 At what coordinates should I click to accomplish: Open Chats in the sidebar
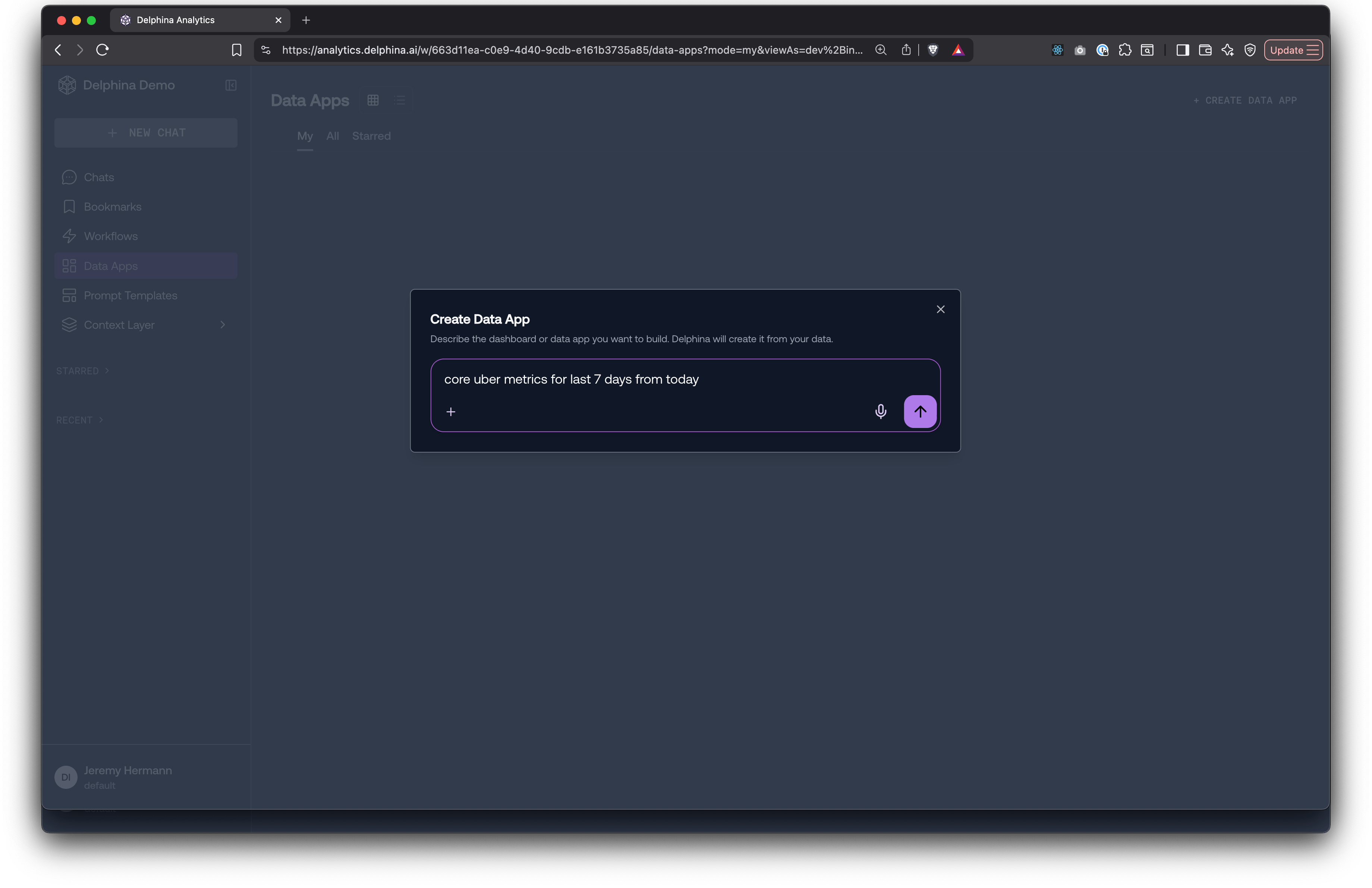tap(146, 177)
